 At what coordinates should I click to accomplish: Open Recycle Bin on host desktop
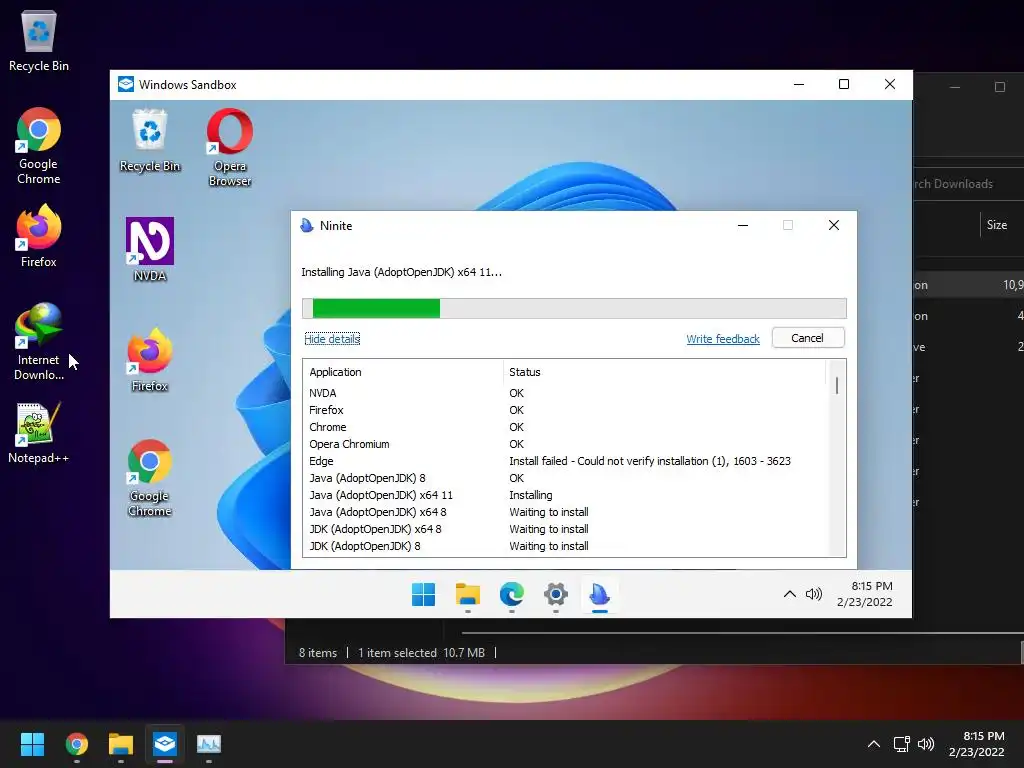tap(39, 40)
